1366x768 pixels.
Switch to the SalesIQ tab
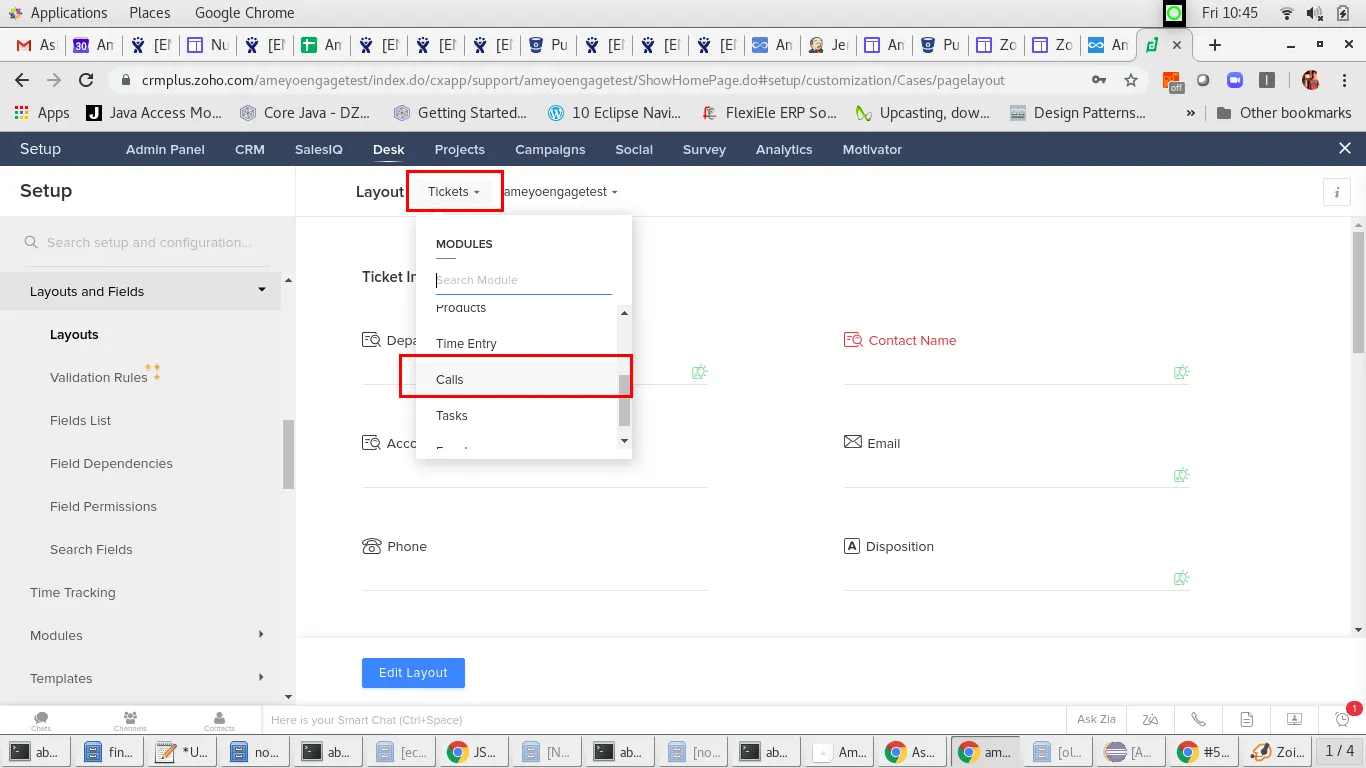pos(319,149)
